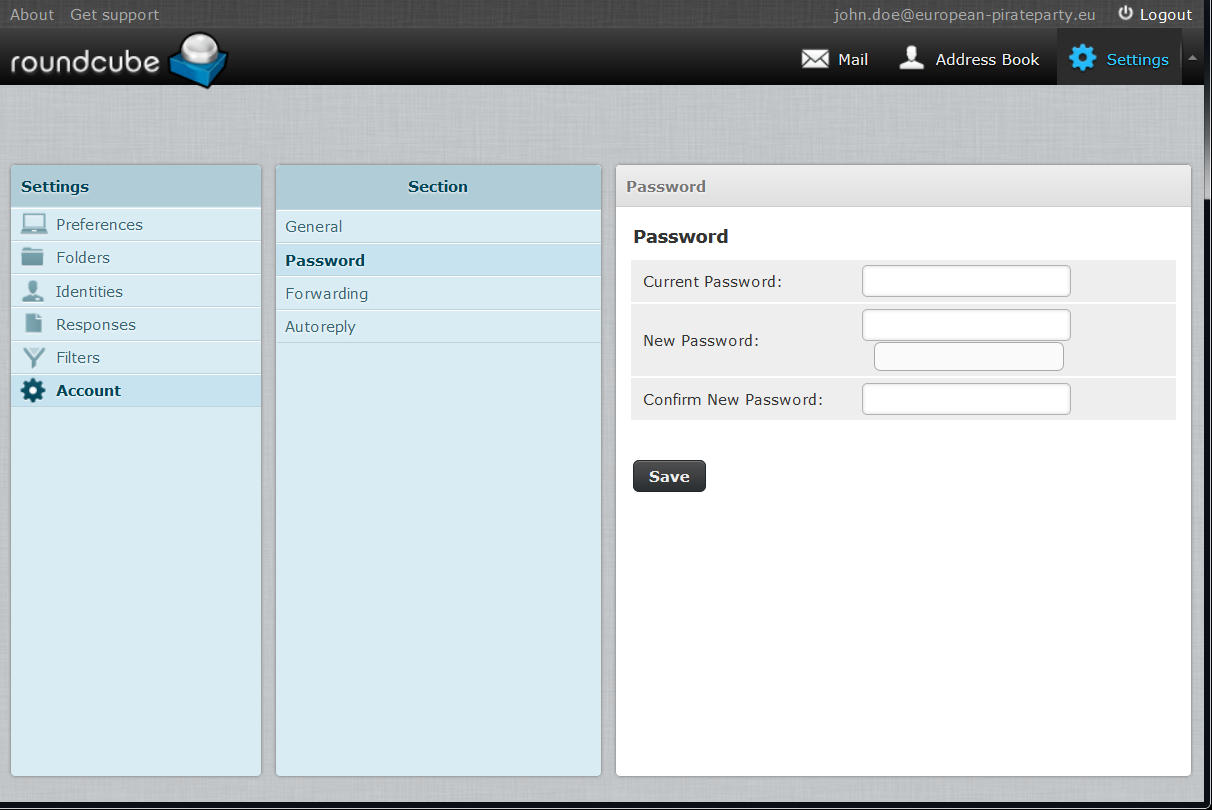This screenshot has height=810, width=1212.
Task: Click the Responses document icon
Action: (33, 324)
